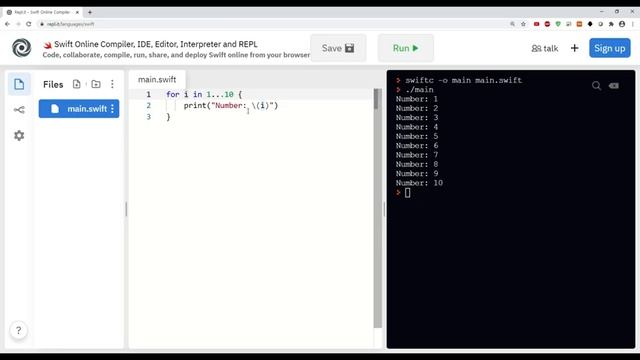Image resolution: width=640 pixels, height=360 pixels.
Task: Click the print statement on line 2
Action: coord(231,106)
